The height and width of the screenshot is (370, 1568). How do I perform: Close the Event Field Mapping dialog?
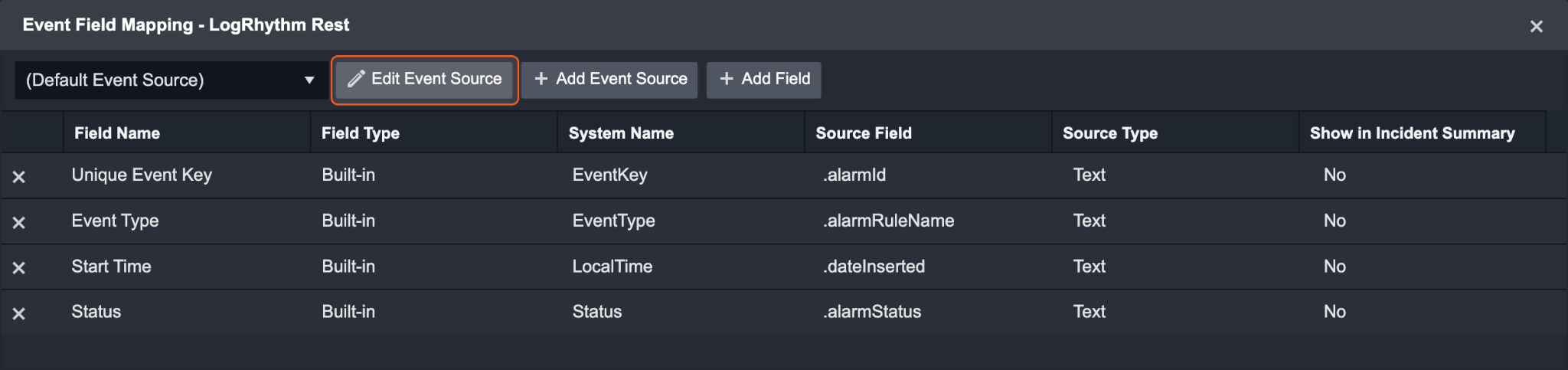click(1536, 27)
